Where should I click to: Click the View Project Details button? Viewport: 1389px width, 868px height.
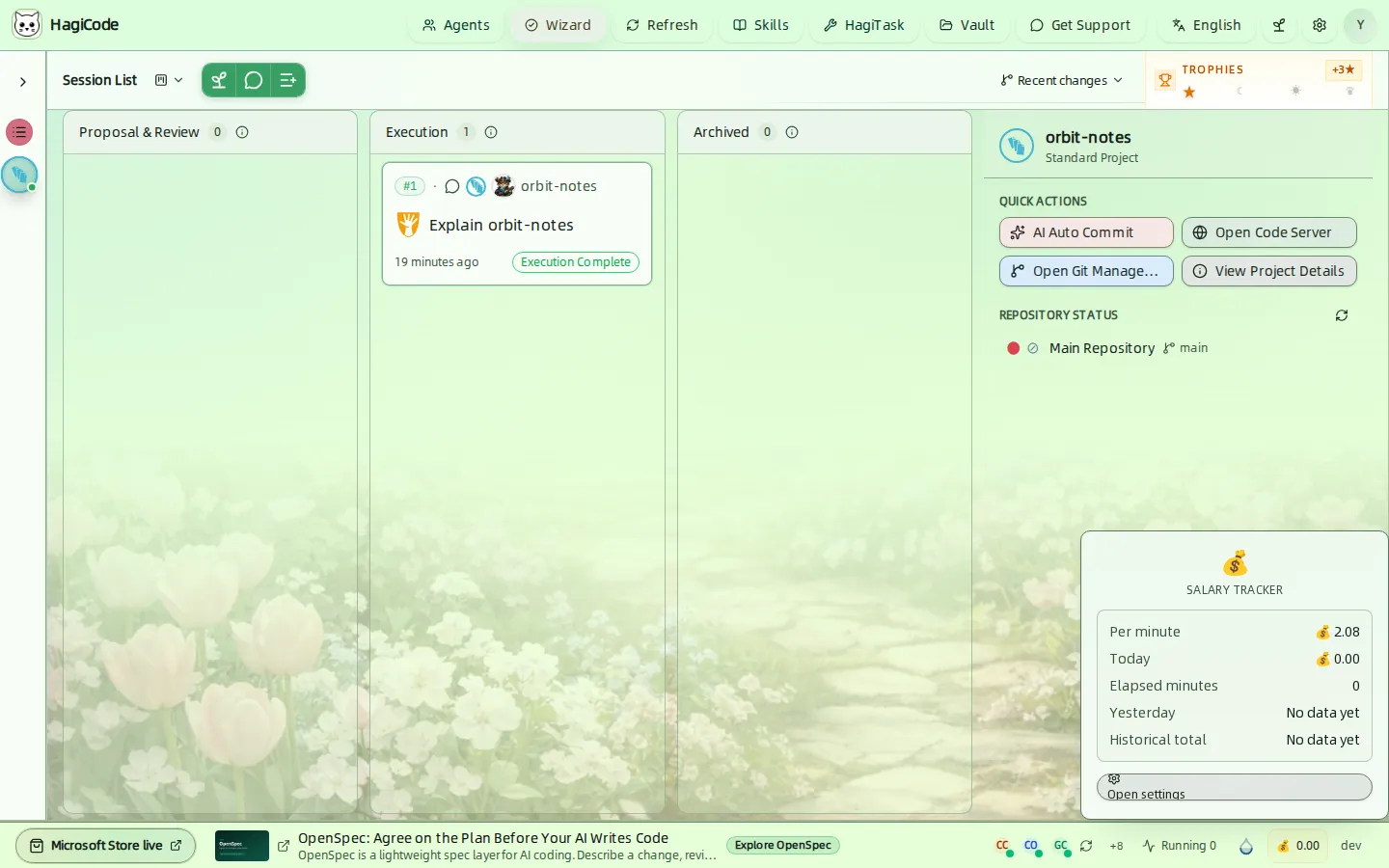1268,271
